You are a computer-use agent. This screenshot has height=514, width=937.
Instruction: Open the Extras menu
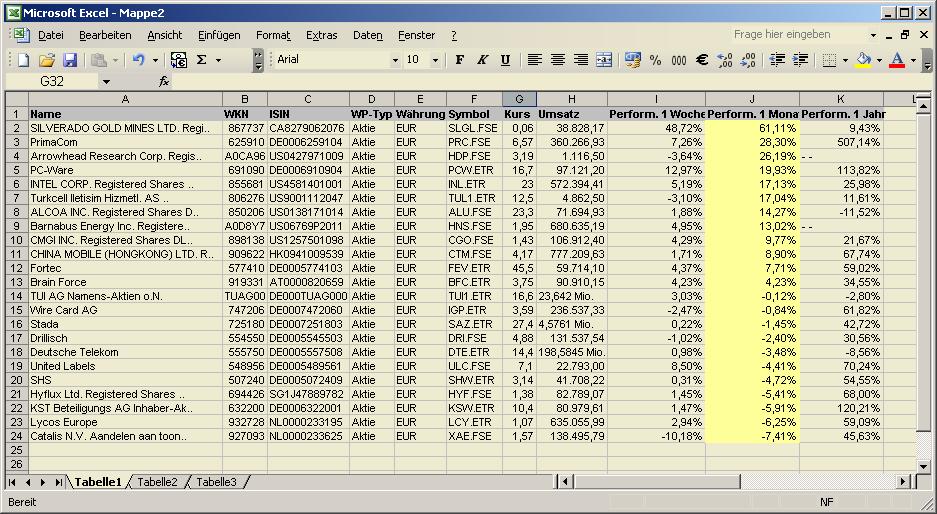pos(321,35)
